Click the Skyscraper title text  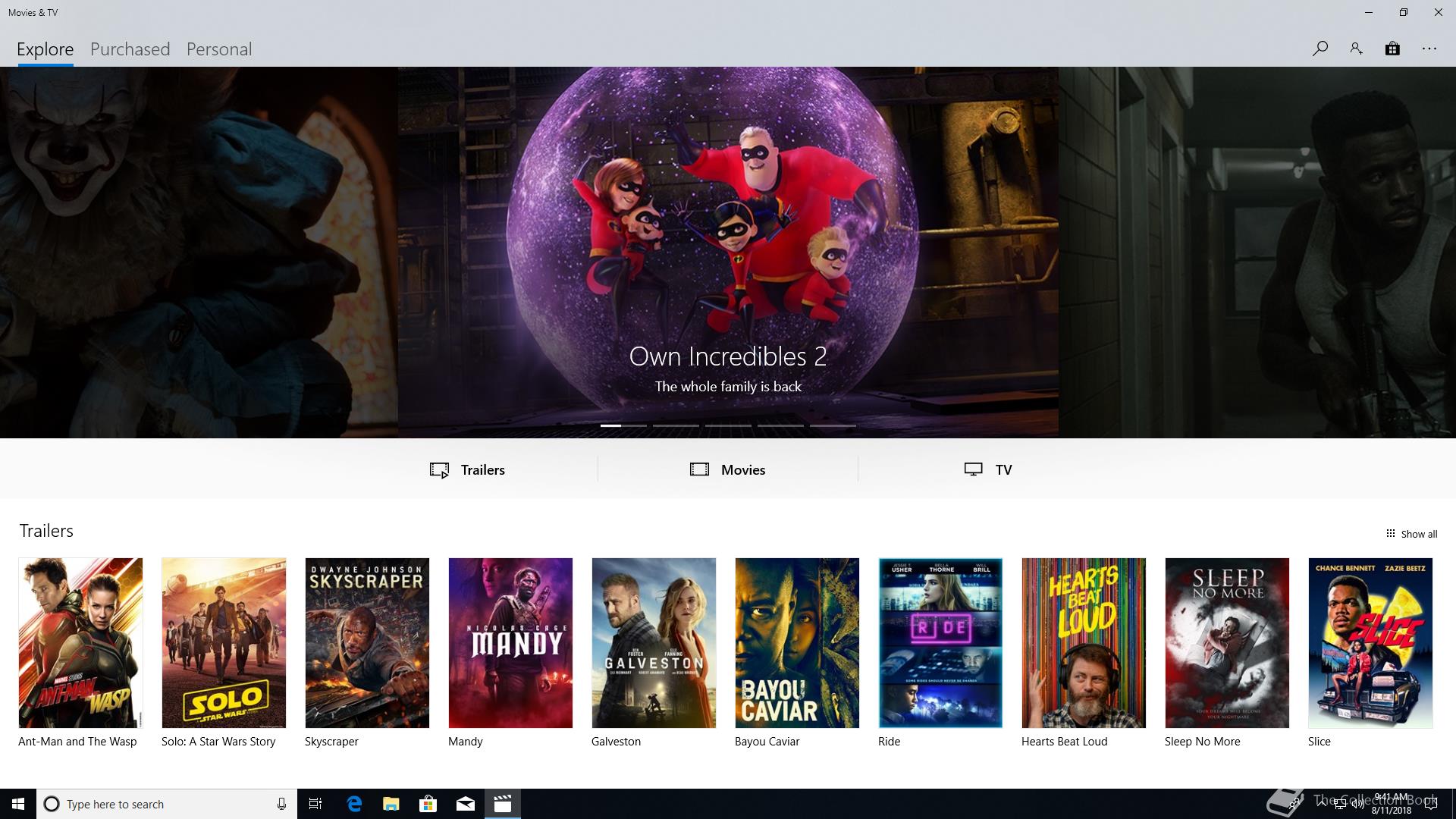pyautogui.click(x=331, y=742)
